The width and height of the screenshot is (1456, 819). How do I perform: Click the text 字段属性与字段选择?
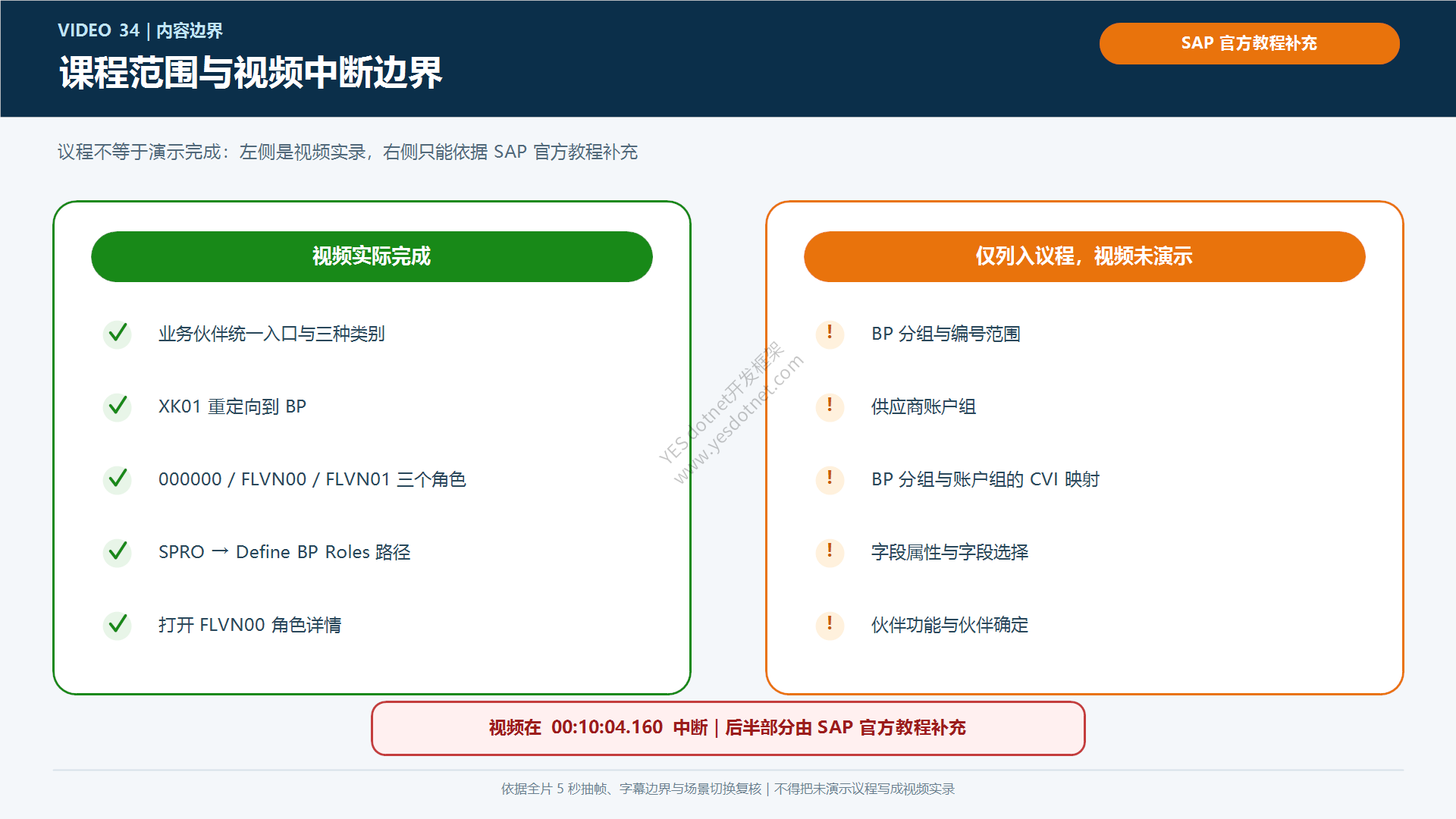click(x=949, y=552)
